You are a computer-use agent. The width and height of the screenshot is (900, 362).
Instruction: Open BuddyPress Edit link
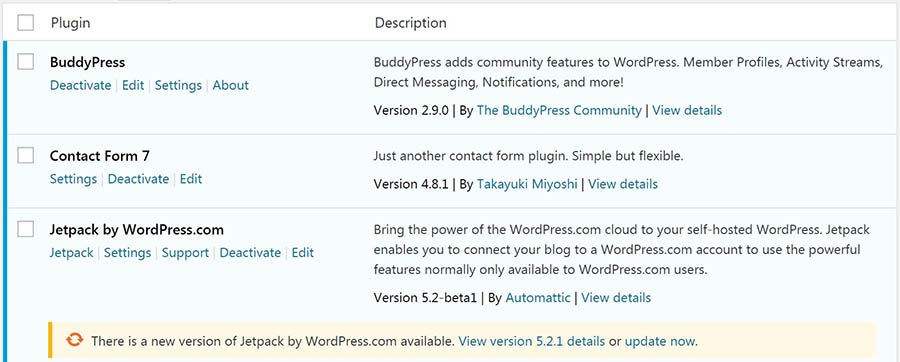click(133, 85)
